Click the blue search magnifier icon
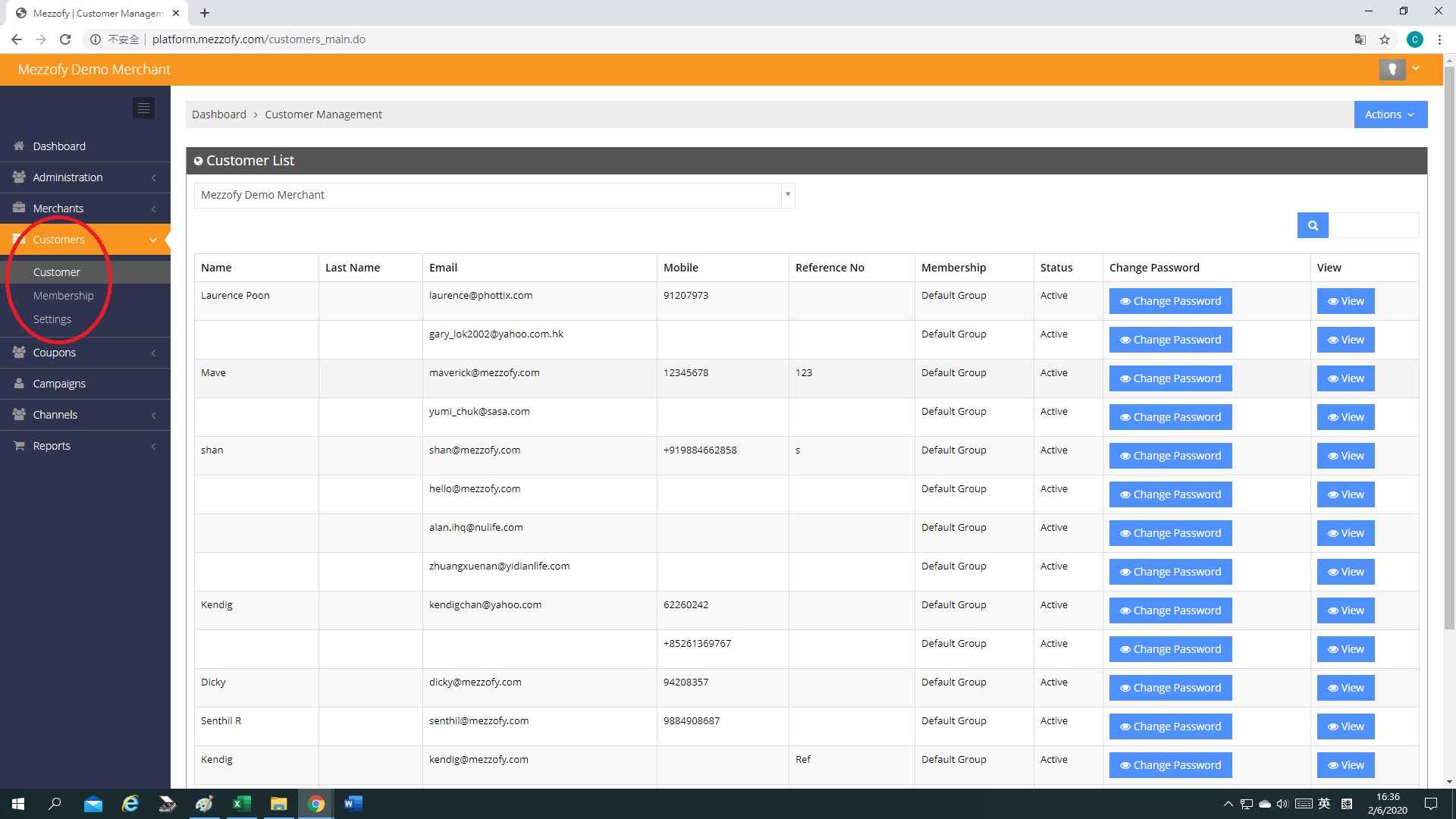 (1313, 225)
